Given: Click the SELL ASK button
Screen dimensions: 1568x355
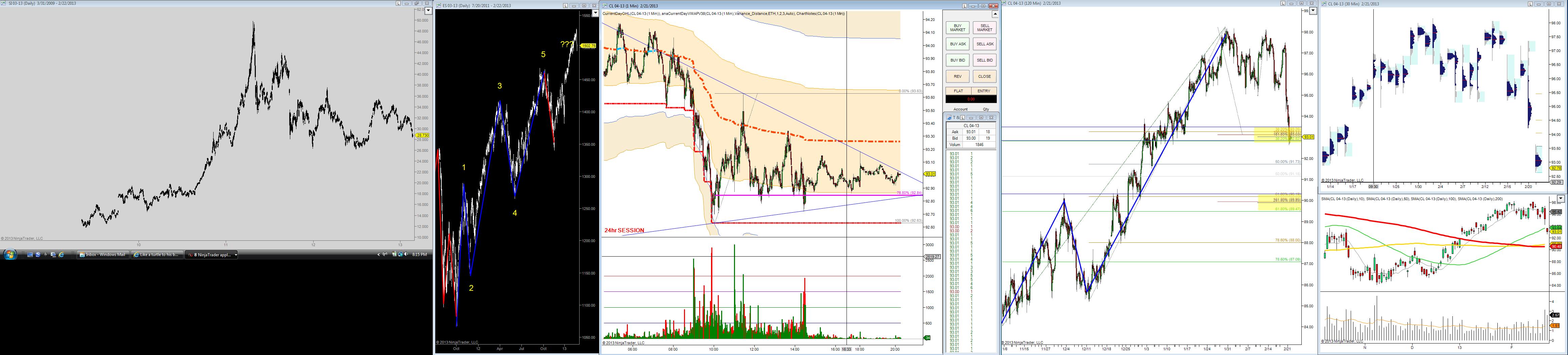Looking at the screenshot, I should point(984,44).
